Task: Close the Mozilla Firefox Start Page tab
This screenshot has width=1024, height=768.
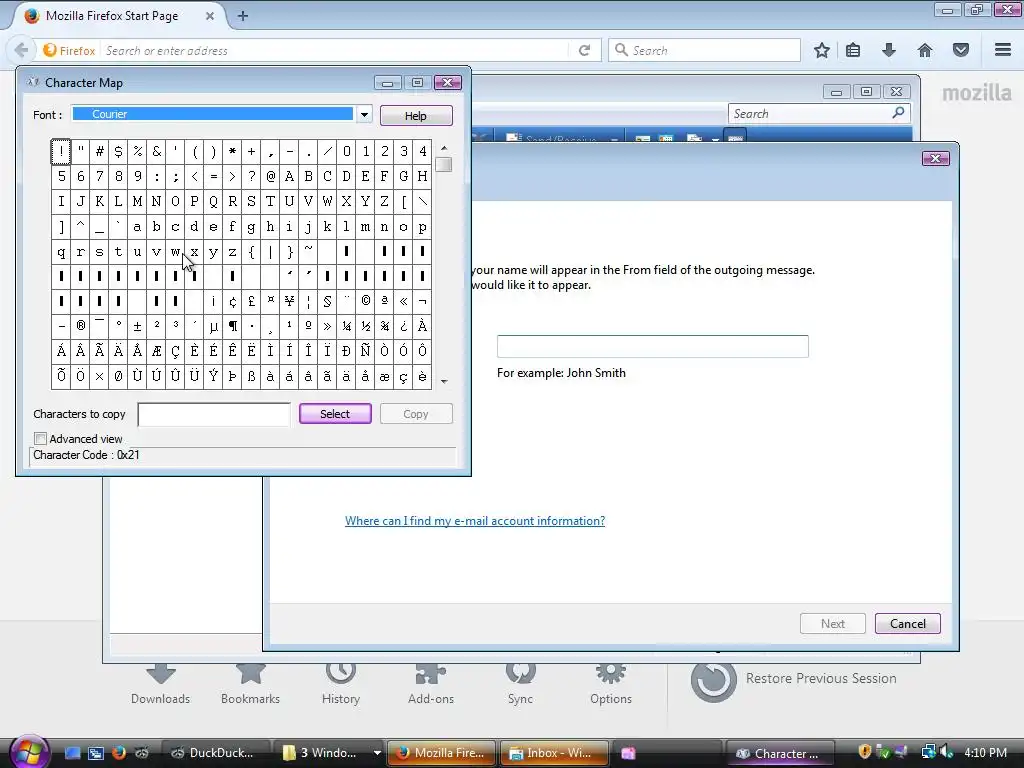Action: (x=210, y=16)
